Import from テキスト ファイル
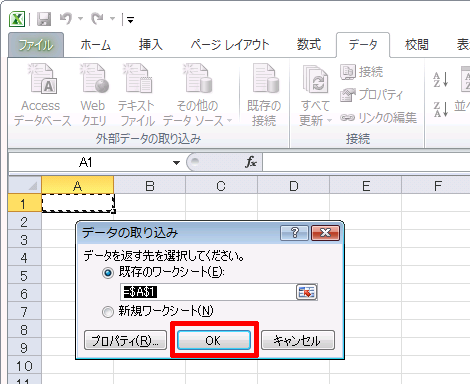 137,96
